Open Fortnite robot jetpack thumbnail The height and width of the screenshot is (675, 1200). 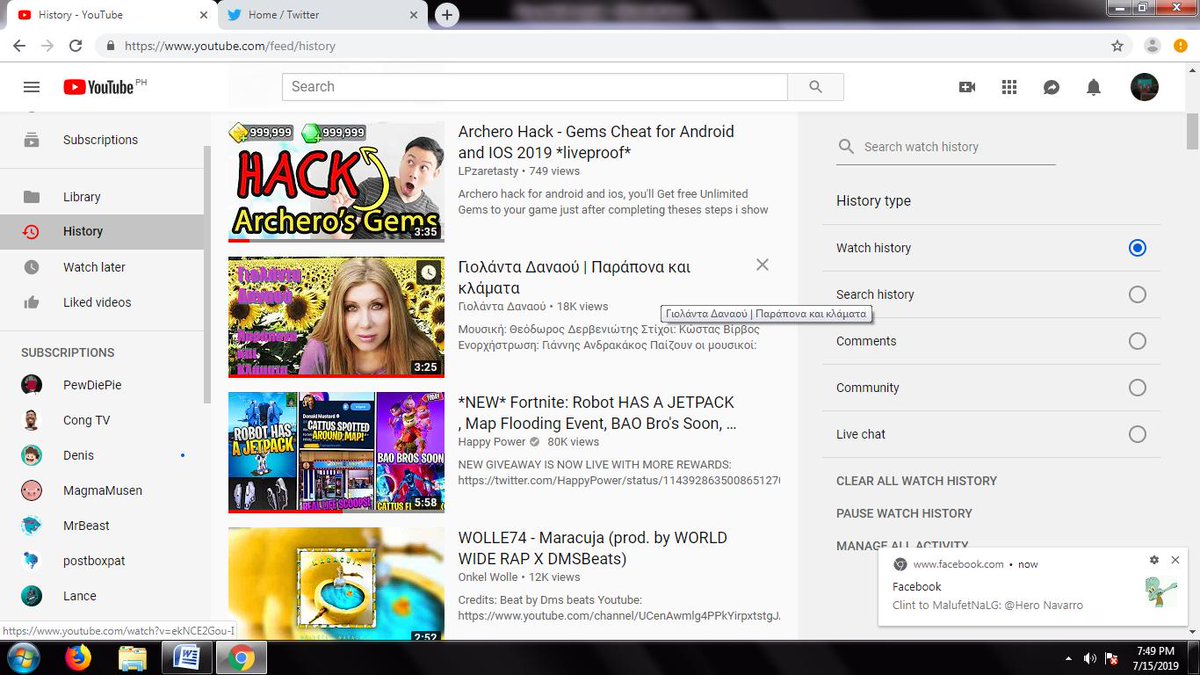coord(336,452)
